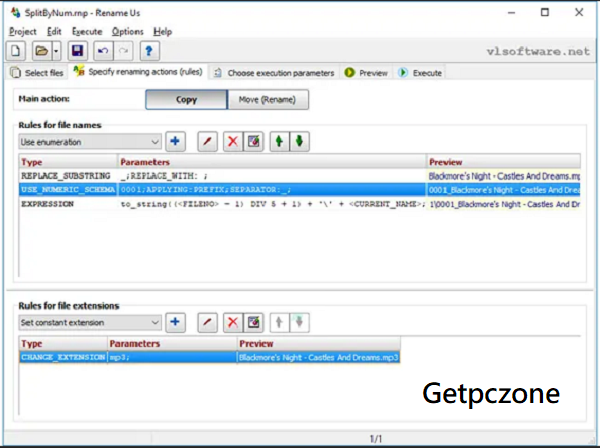This screenshot has height=448, width=600.
Task: Edit selected extension rule pencil icon
Action: click(x=207, y=322)
